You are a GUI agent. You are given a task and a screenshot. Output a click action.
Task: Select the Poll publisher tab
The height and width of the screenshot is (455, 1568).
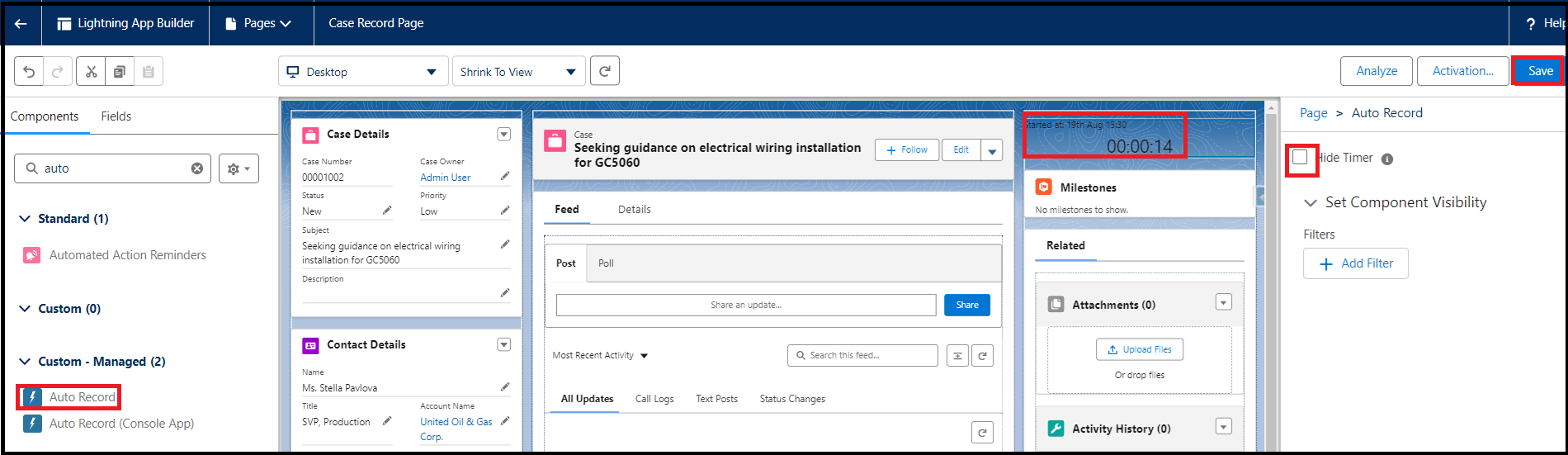(x=606, y=263)
